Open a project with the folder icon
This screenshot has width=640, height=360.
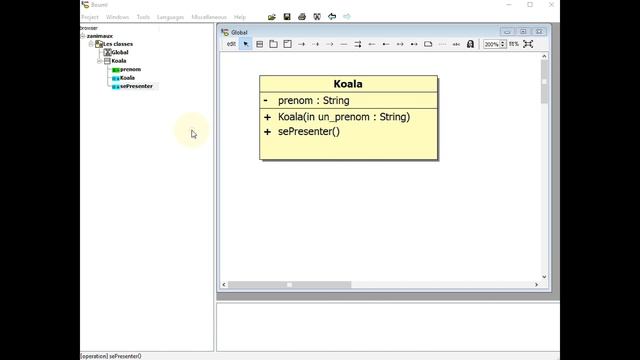tap(272, 17)
